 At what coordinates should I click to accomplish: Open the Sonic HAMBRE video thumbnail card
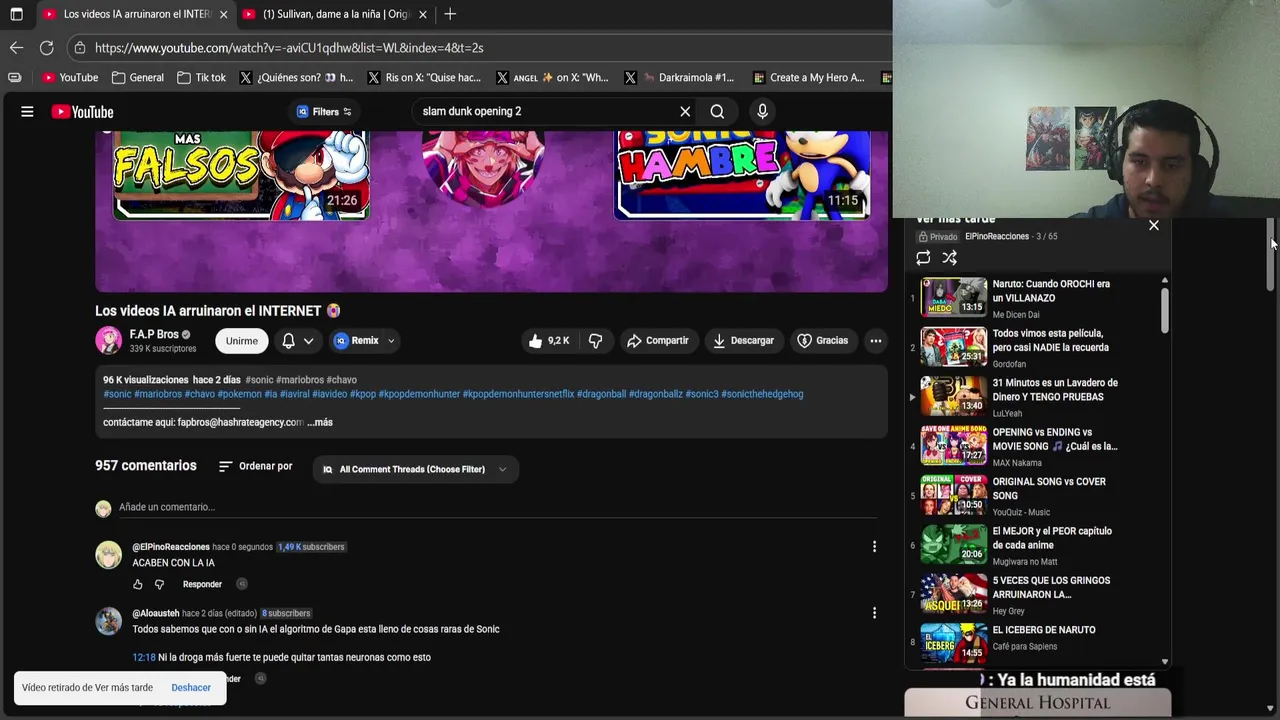click(x=741, y=175)
